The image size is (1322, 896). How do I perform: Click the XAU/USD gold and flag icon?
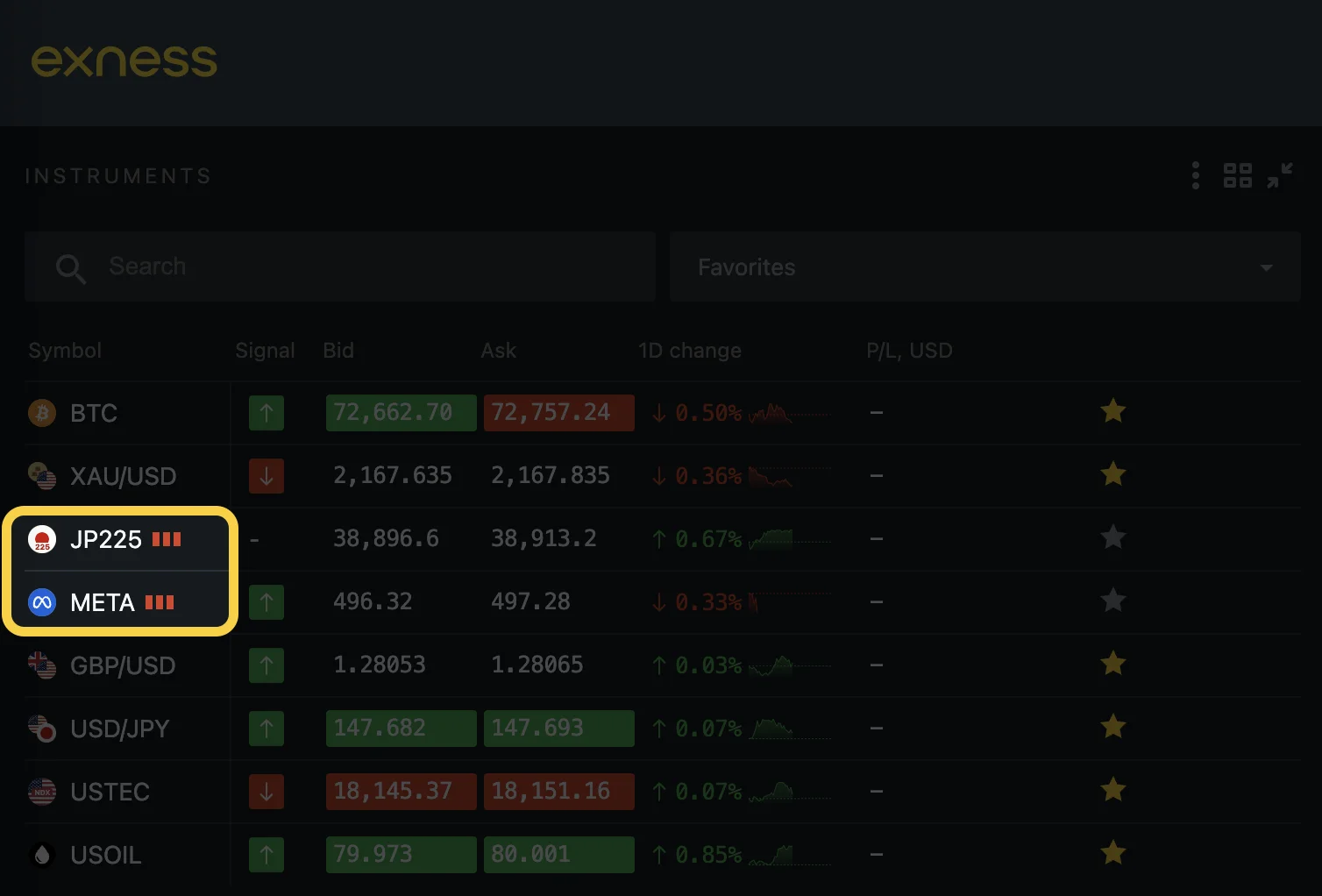click(42, 475)
